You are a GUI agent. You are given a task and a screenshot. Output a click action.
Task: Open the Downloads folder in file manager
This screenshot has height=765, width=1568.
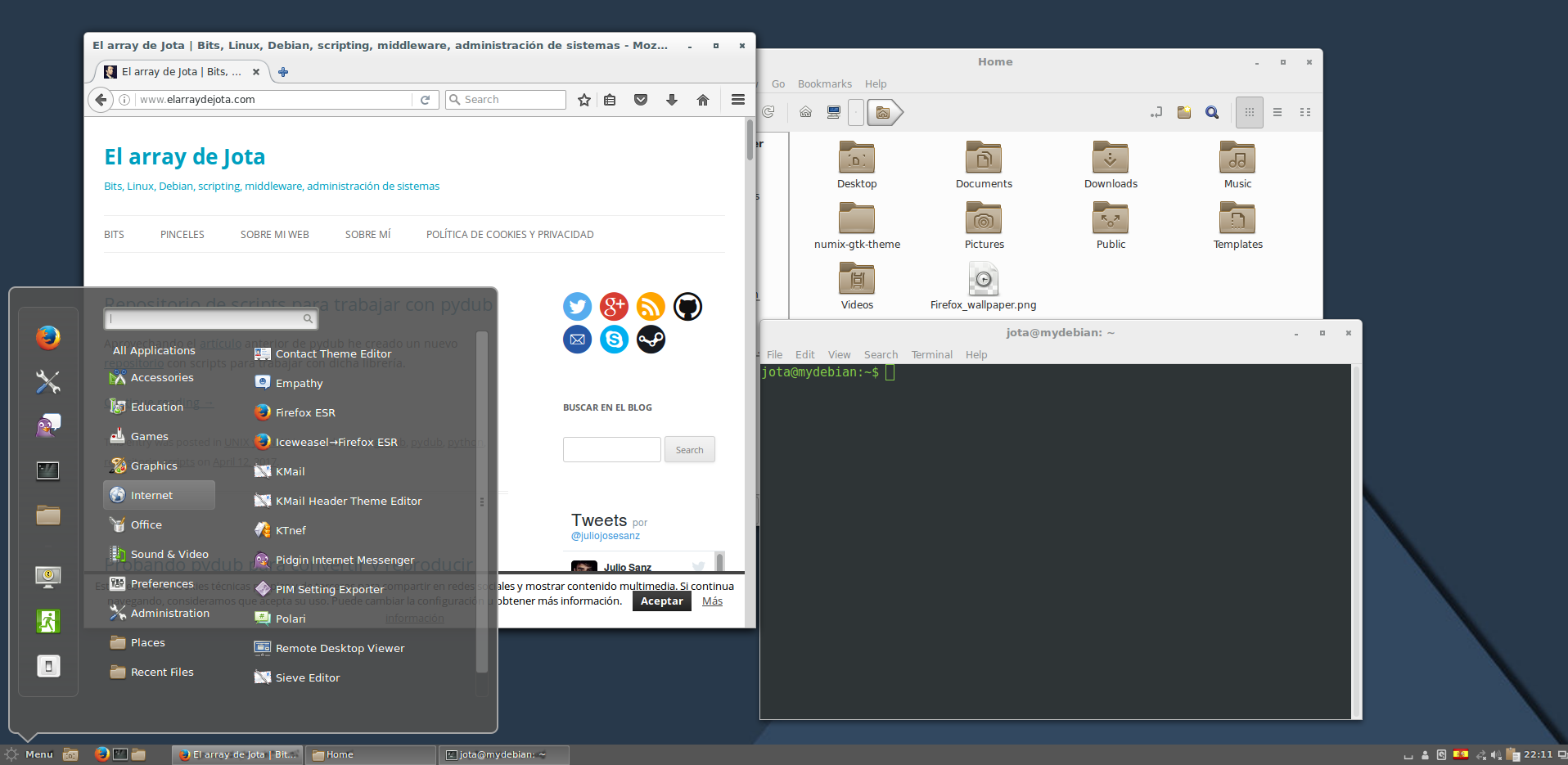click(x=1111, y=165)
